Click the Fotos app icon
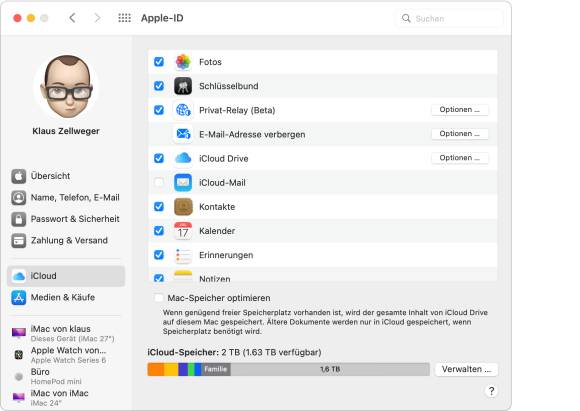The image size is (580, 411). [x=183, y=62]
